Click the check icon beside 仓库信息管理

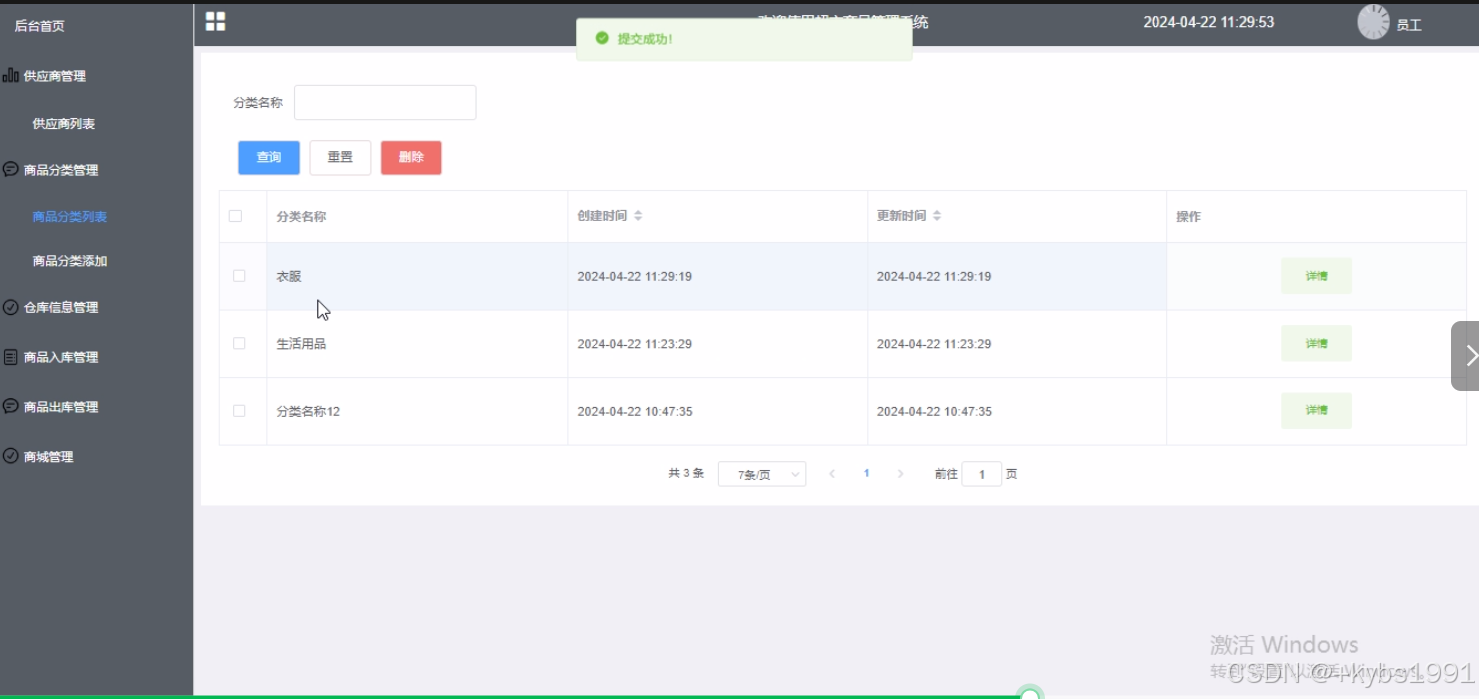[x=11, y=307]
